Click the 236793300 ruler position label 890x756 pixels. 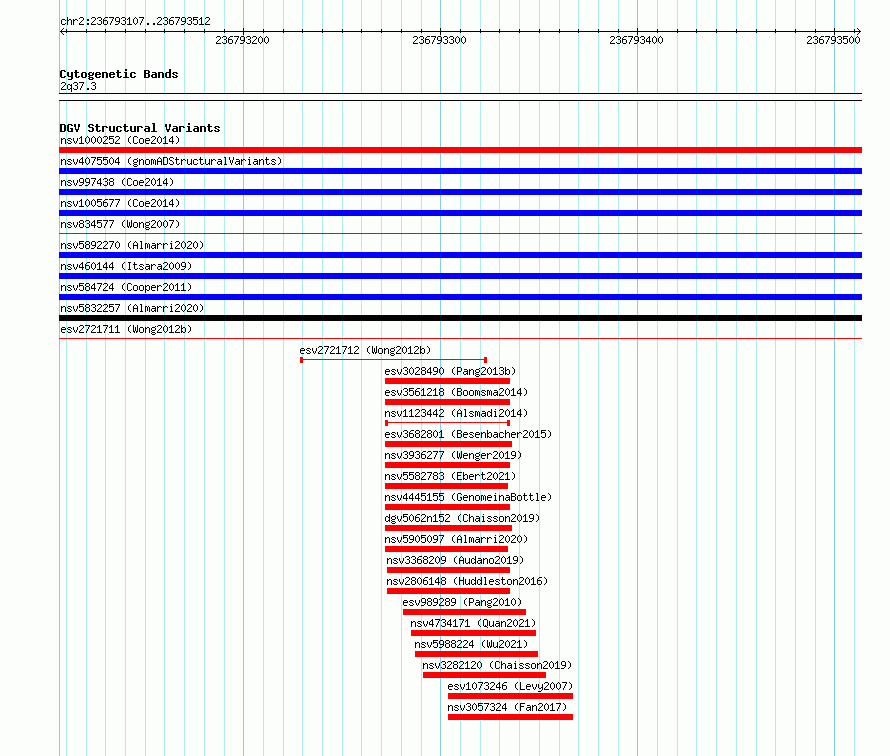coord(439,40)
